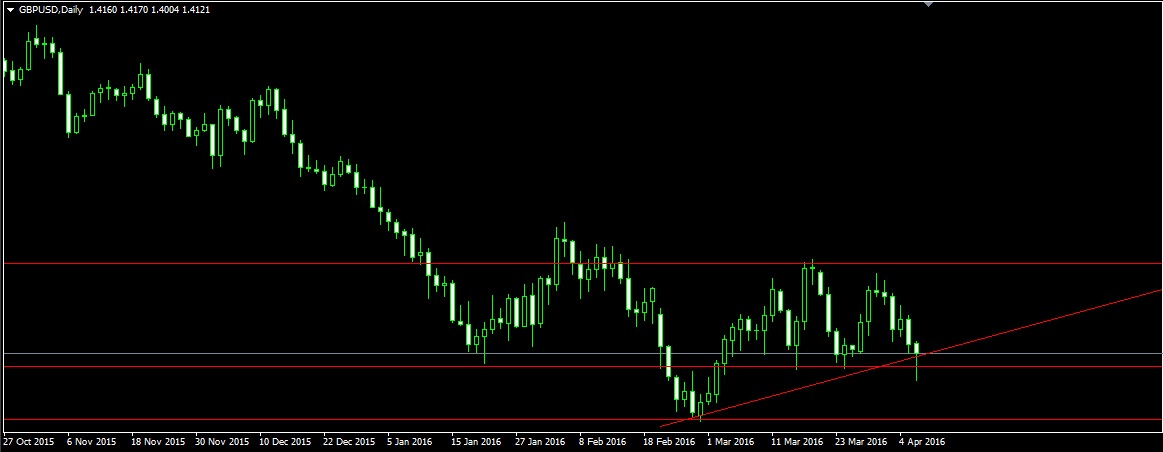Image resolution: width=1163 pixels, height=452 pixels.
Task: Click the 1 Mar 2016 date label
Action: pos(731,441)
